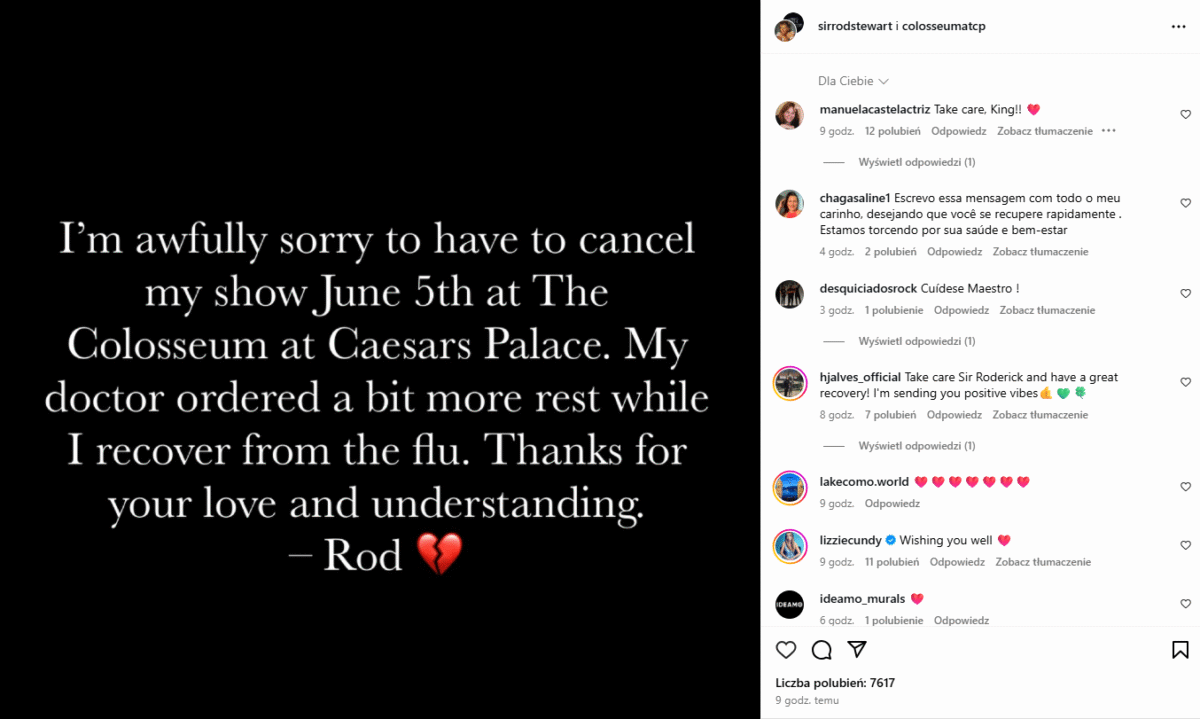Like manuelacastelactriz's comment
Screen dimensions: 1200x719
point(1186,115)
